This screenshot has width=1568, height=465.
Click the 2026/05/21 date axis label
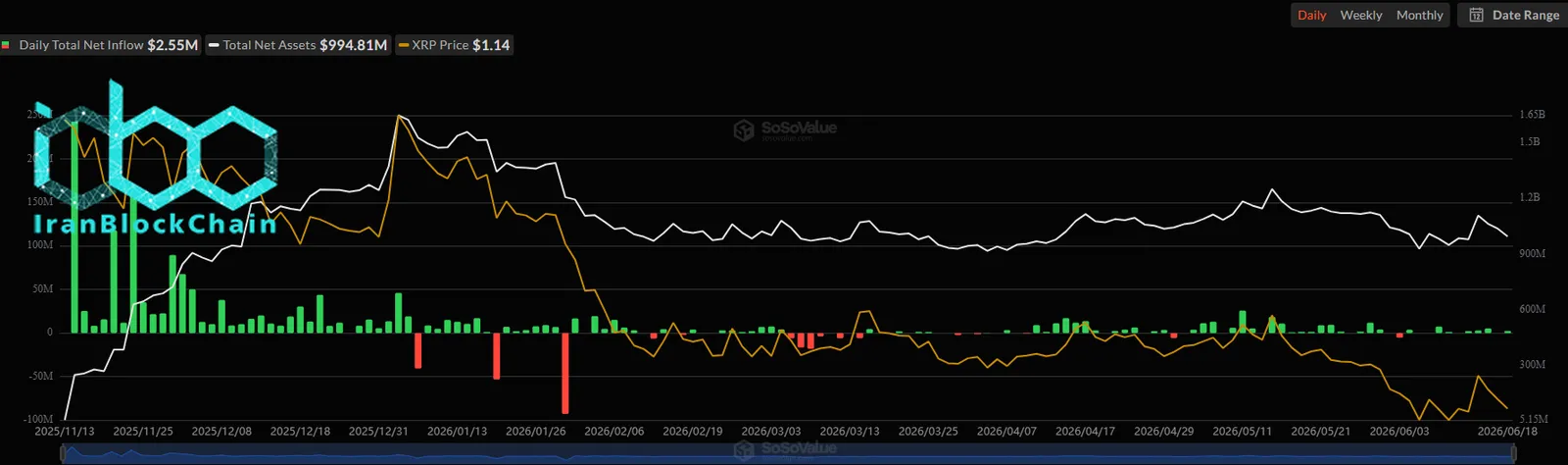[x=1321, y=432]
